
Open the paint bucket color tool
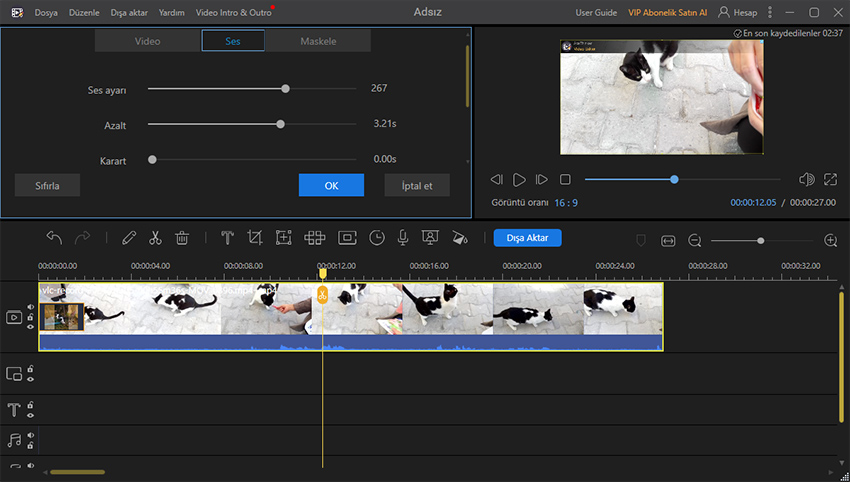tap(460, 238)
